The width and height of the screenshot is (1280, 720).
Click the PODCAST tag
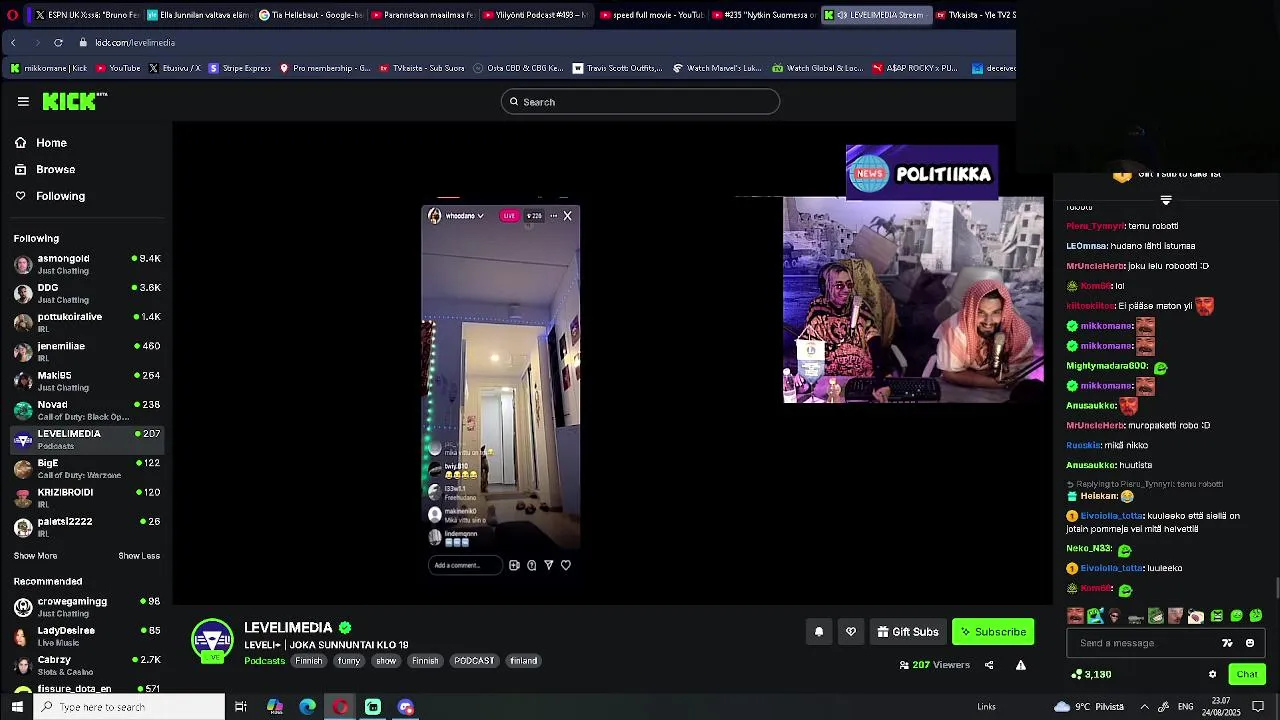click(474, 661)
